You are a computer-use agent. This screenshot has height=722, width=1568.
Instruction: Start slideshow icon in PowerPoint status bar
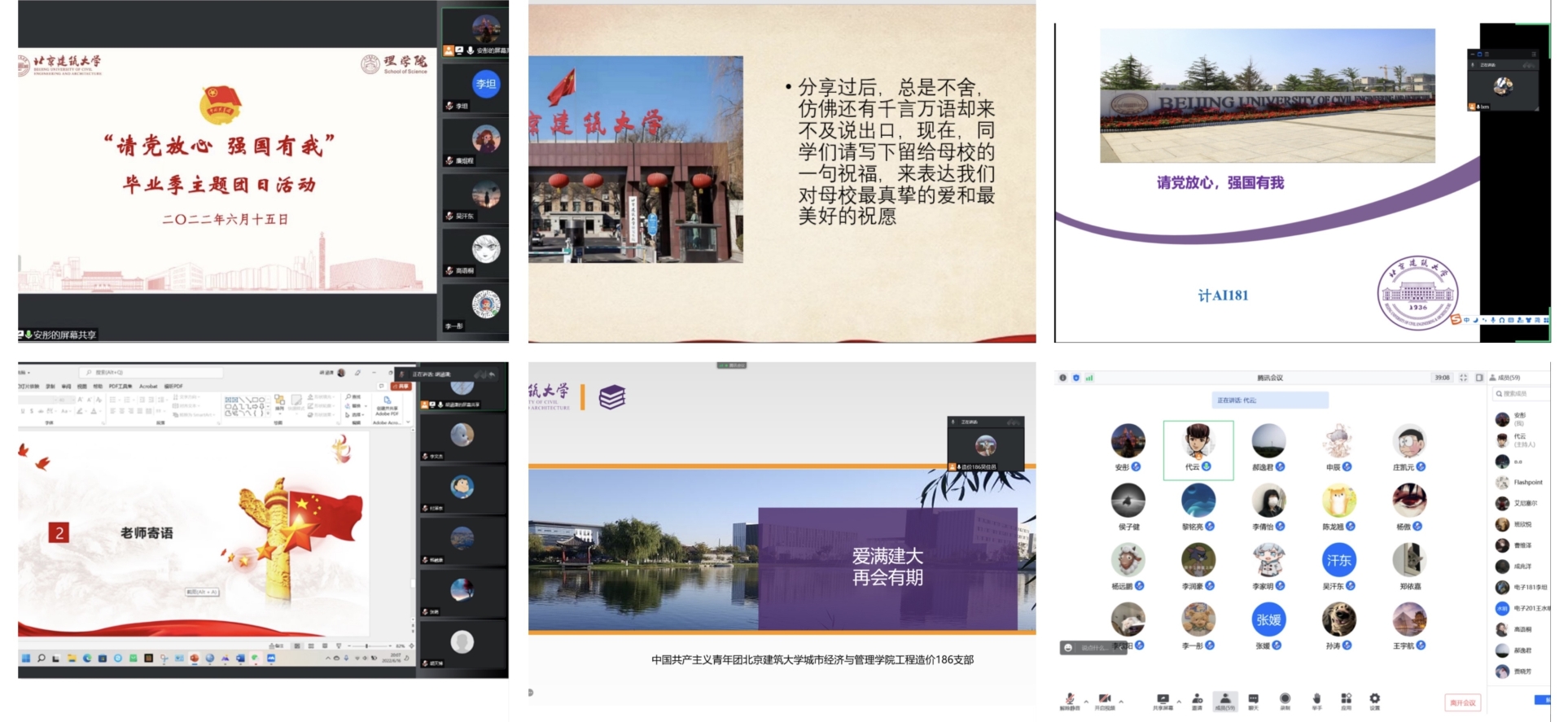[339, 645]
